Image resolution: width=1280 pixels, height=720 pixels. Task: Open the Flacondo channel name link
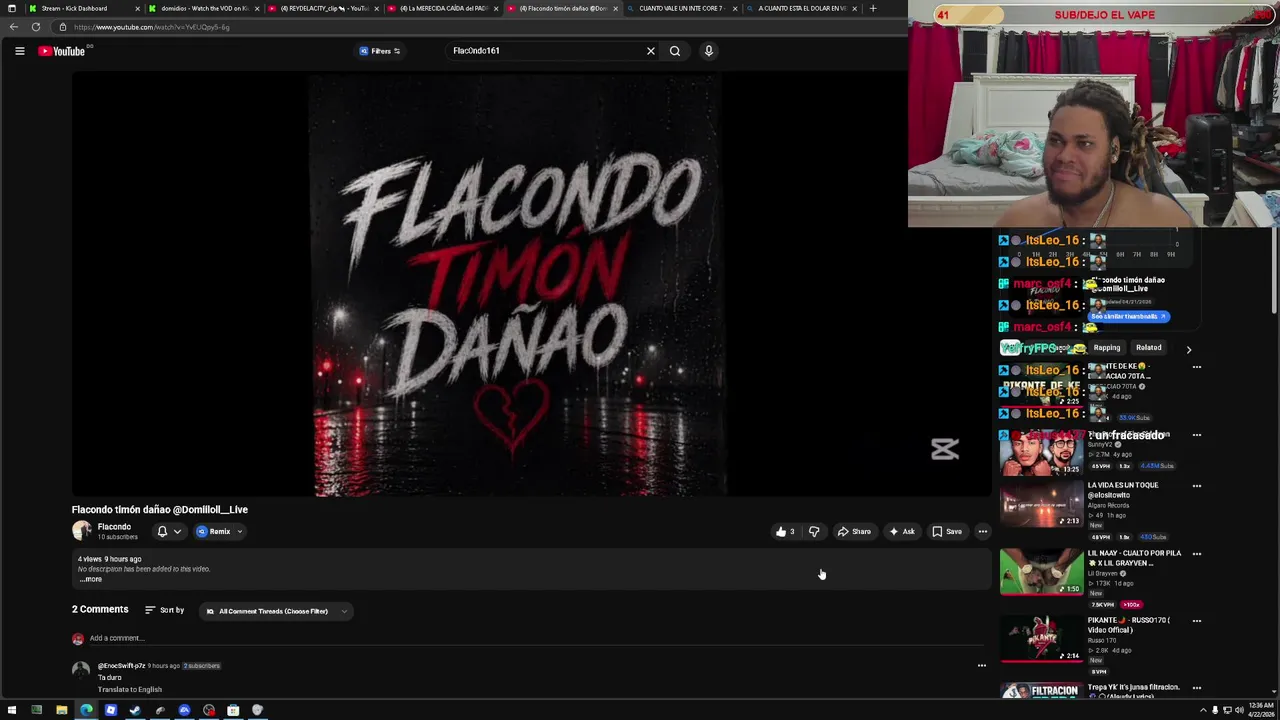(114, 527)
